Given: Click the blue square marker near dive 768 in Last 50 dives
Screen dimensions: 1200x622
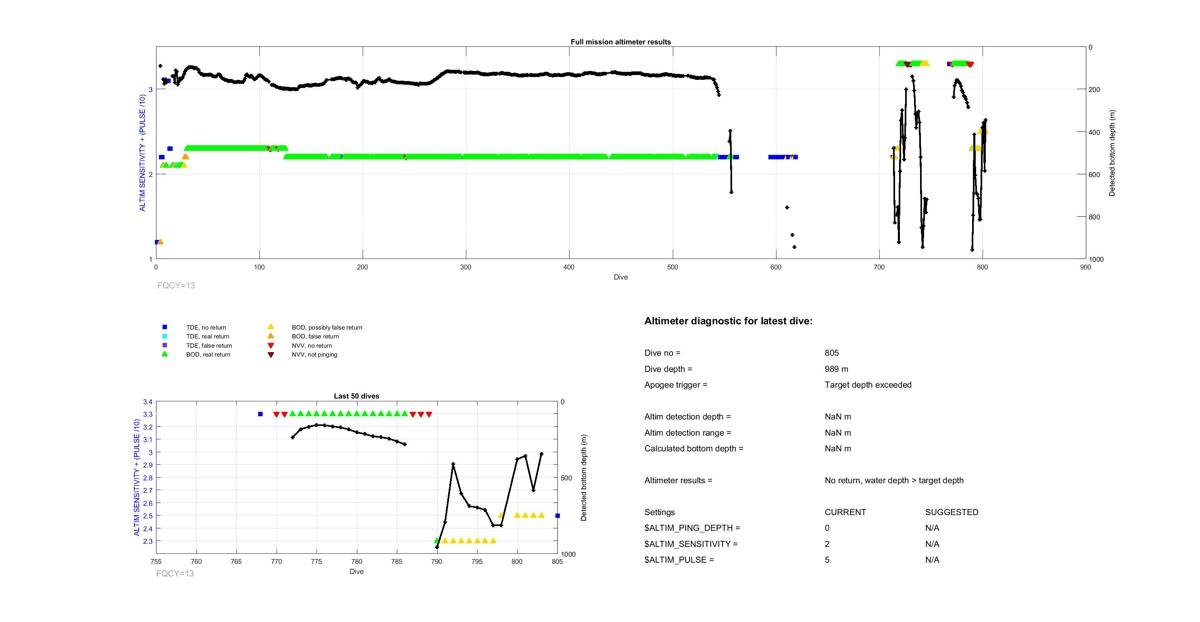Looking at the screenshot, I should click(x=260, y=414).
